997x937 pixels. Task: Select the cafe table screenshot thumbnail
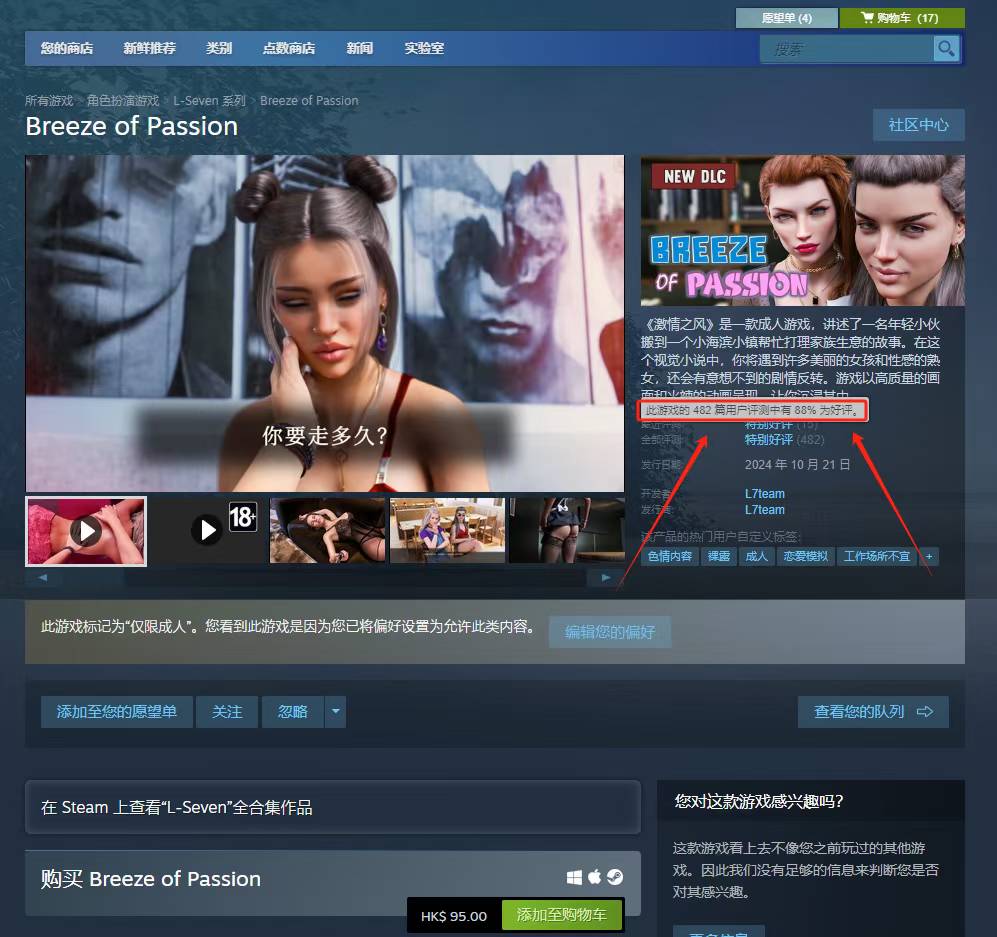pos(448,531)
